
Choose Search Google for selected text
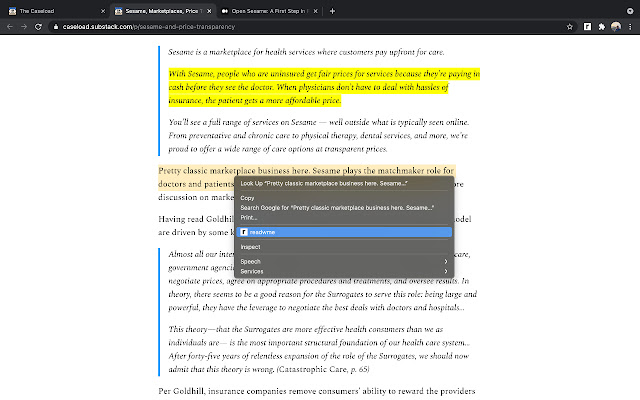pos(344,208)
